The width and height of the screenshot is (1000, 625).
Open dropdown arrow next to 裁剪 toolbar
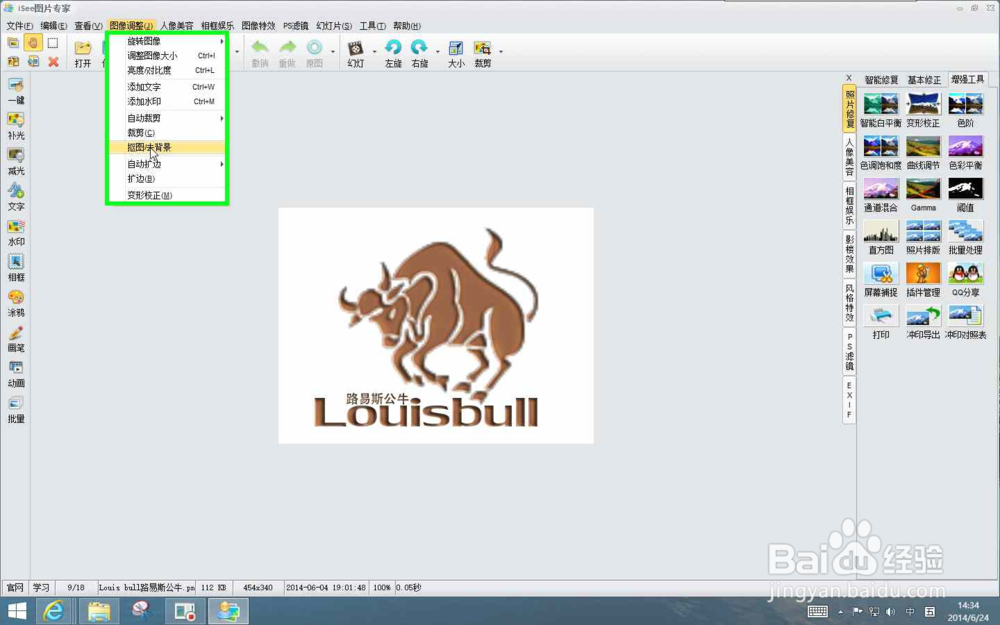[x=501, y=51]
